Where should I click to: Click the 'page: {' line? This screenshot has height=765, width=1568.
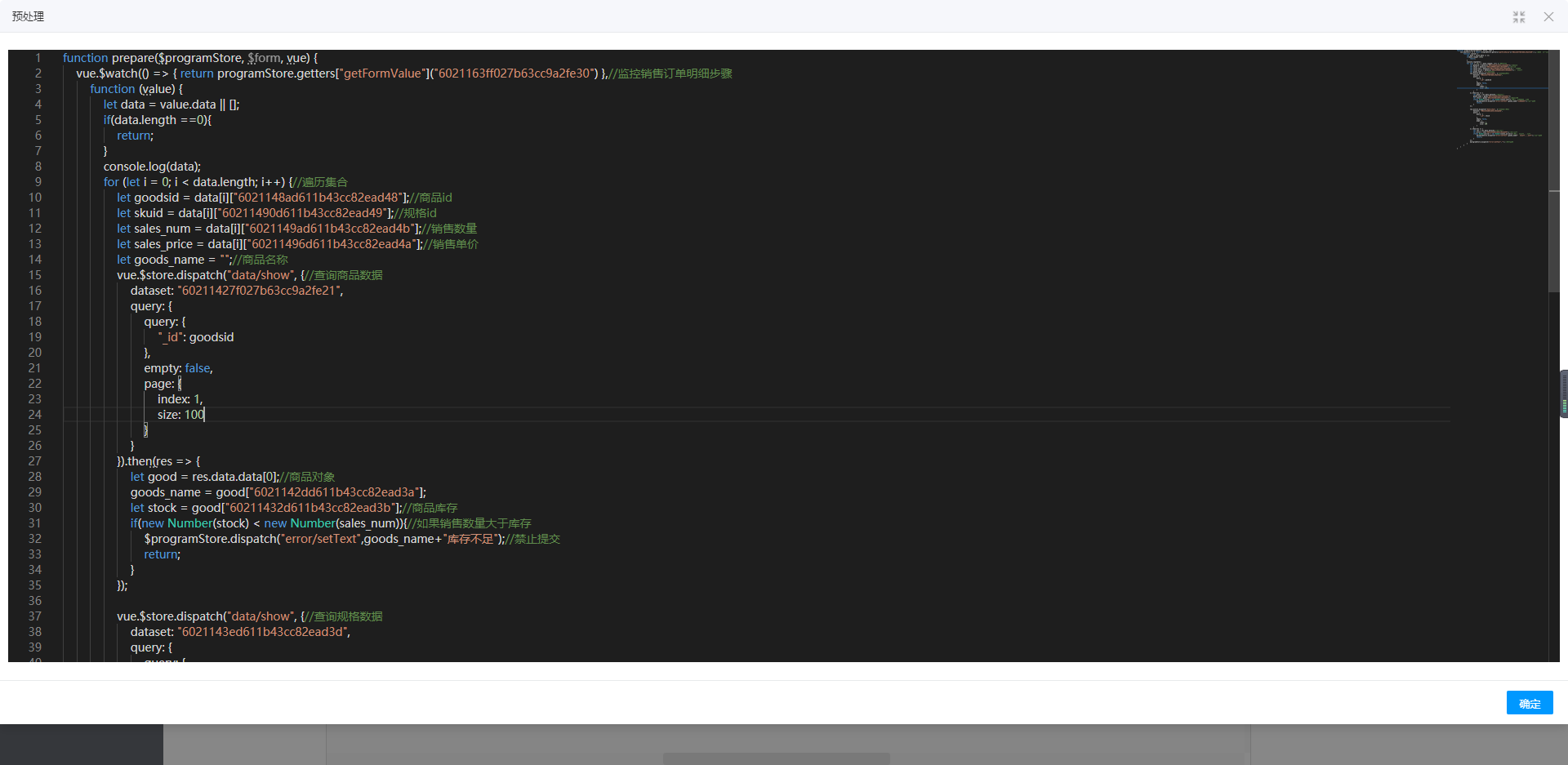point(163,384)
